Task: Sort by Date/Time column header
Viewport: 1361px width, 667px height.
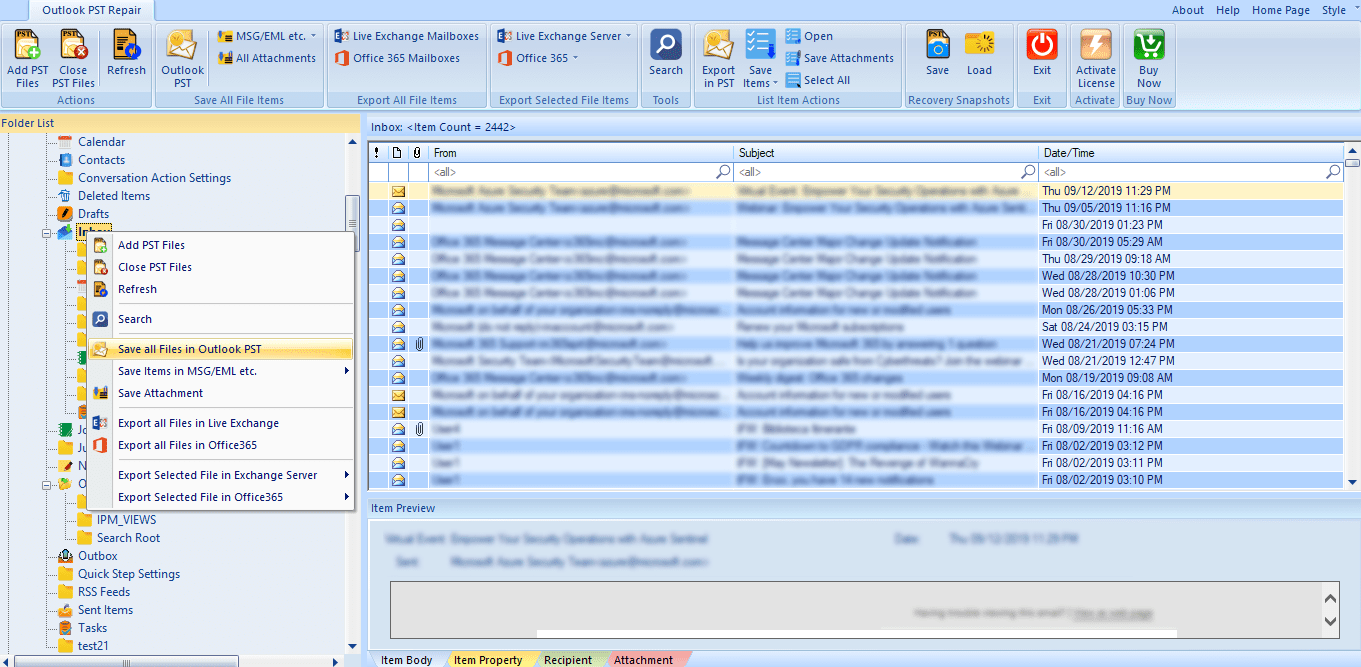Action: pos(1190,153)
